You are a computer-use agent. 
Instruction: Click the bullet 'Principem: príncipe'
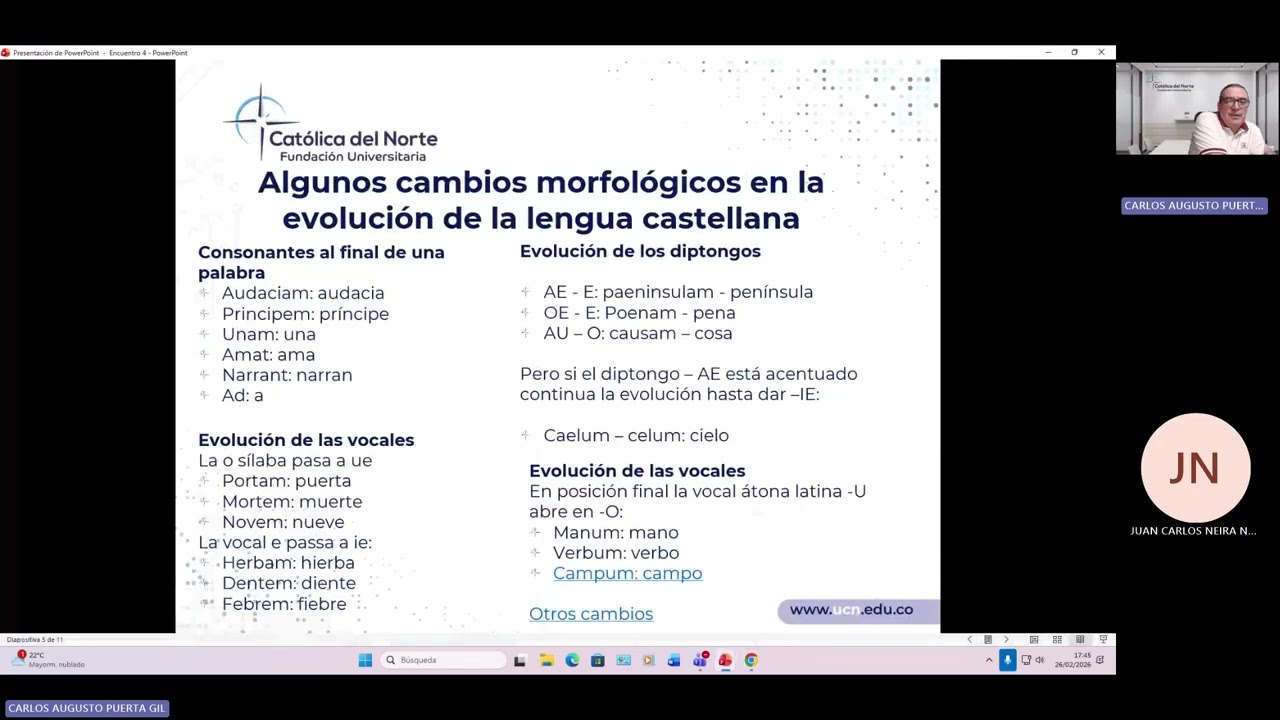point(305,314)
